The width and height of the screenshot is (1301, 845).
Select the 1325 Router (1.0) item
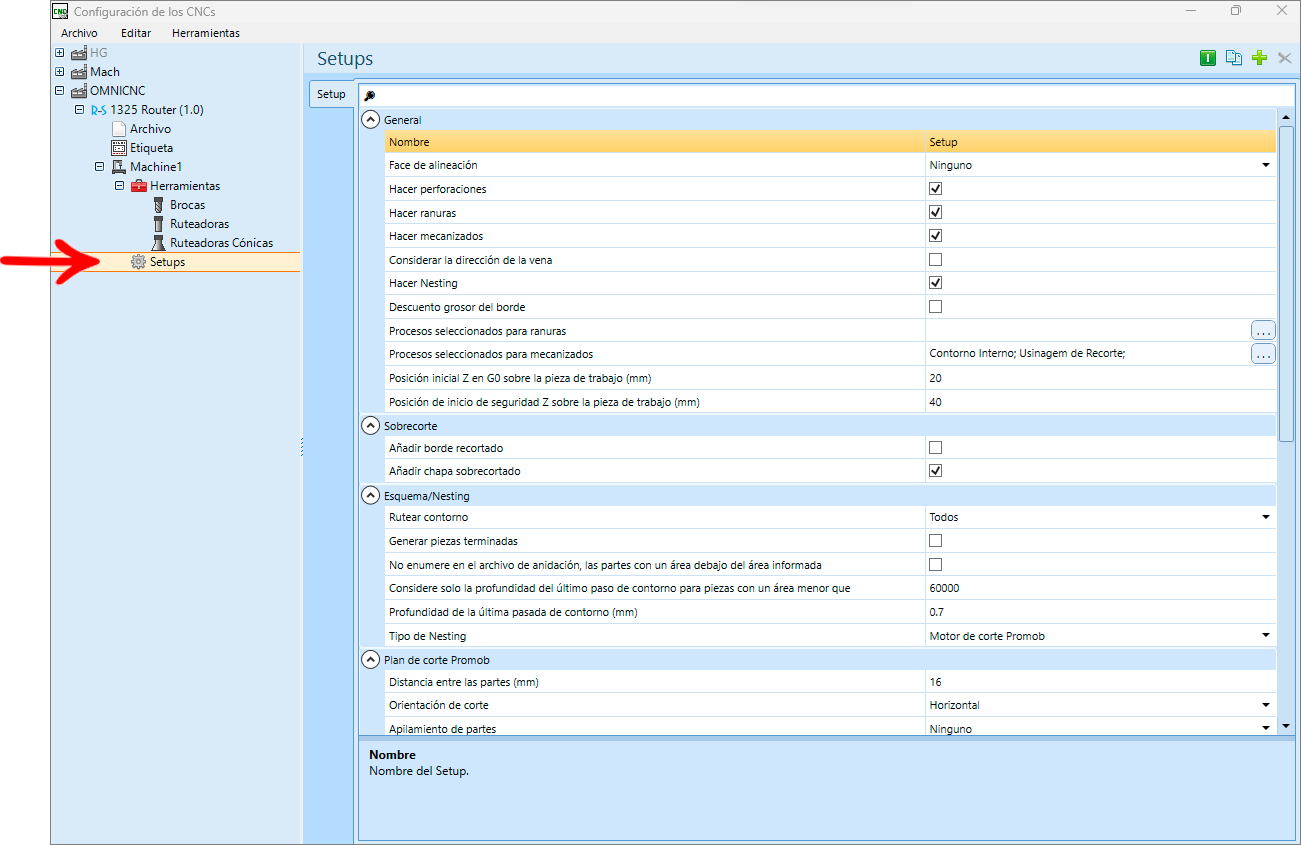pyautogui.click(x=156, y=110)
